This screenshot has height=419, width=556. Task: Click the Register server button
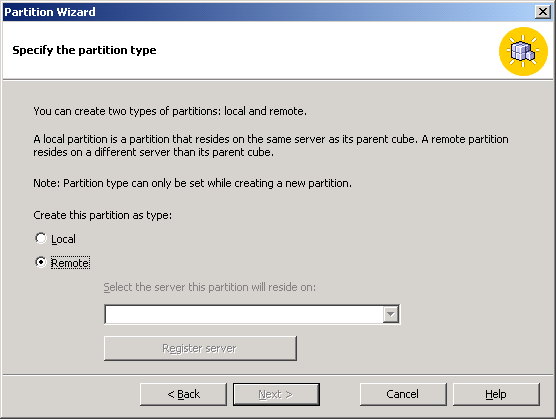click(200, 348)
